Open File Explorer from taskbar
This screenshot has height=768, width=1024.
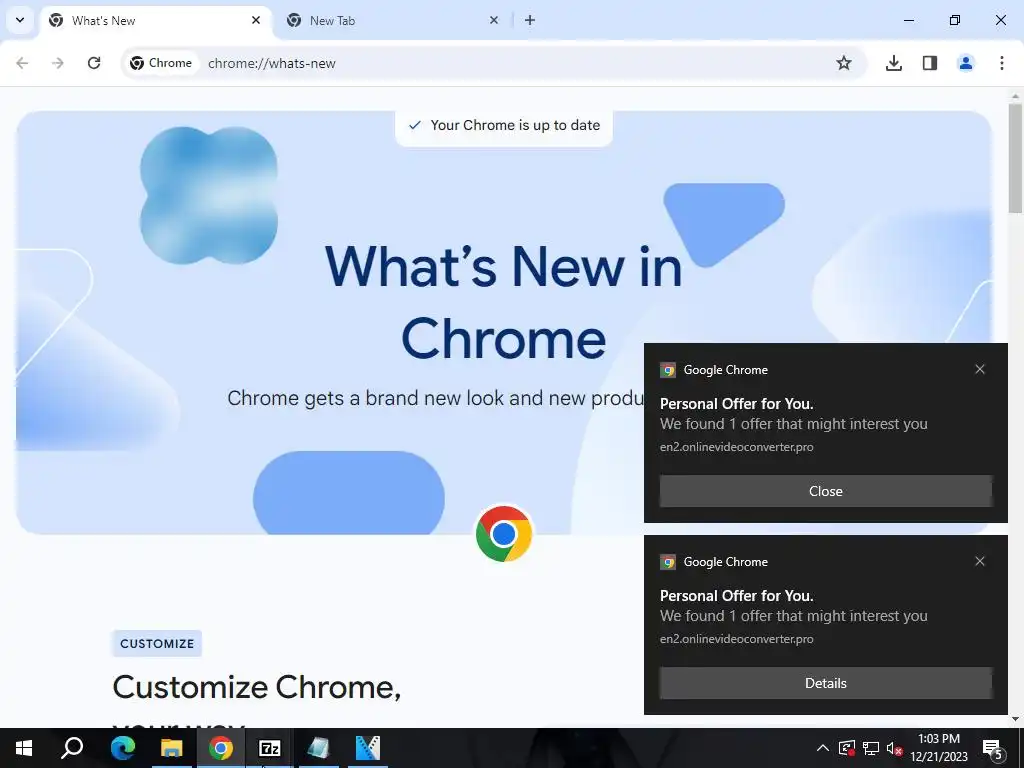coord(172,748)
